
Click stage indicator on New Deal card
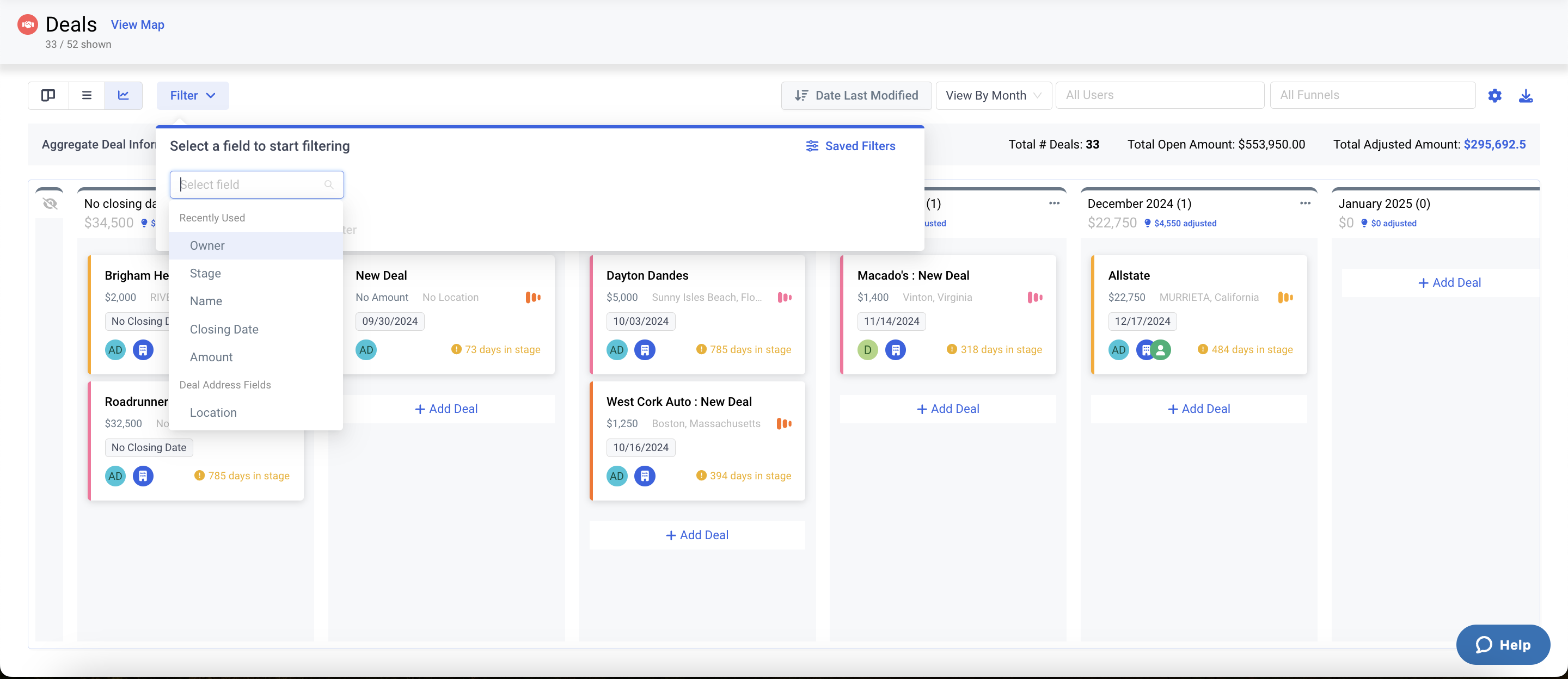(x=532, y=298)
